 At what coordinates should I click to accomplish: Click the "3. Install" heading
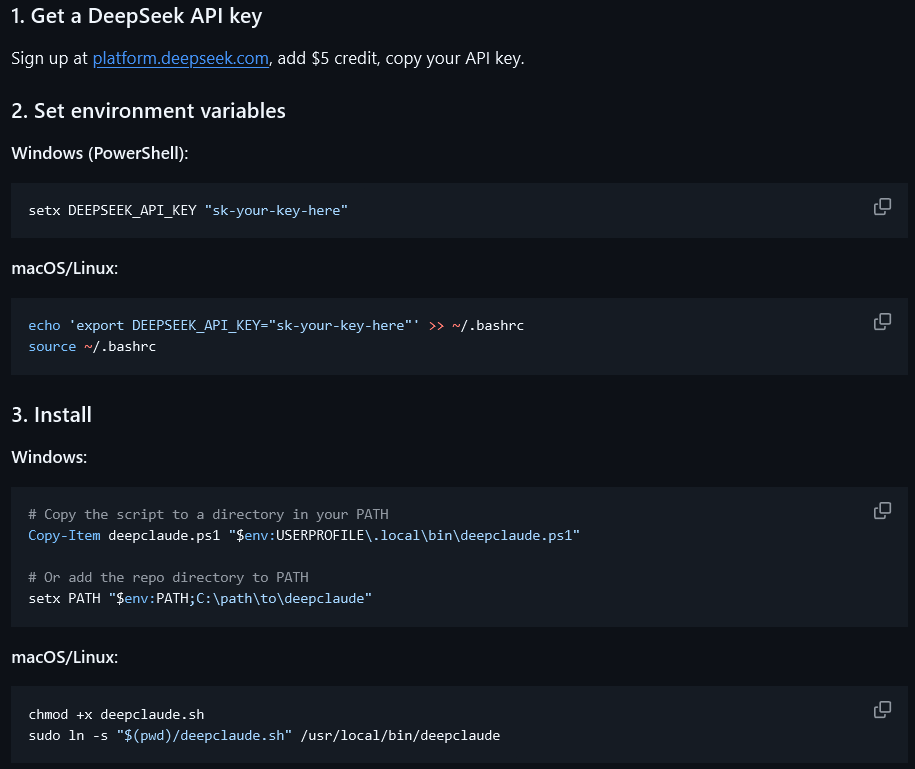click(51, 415)
